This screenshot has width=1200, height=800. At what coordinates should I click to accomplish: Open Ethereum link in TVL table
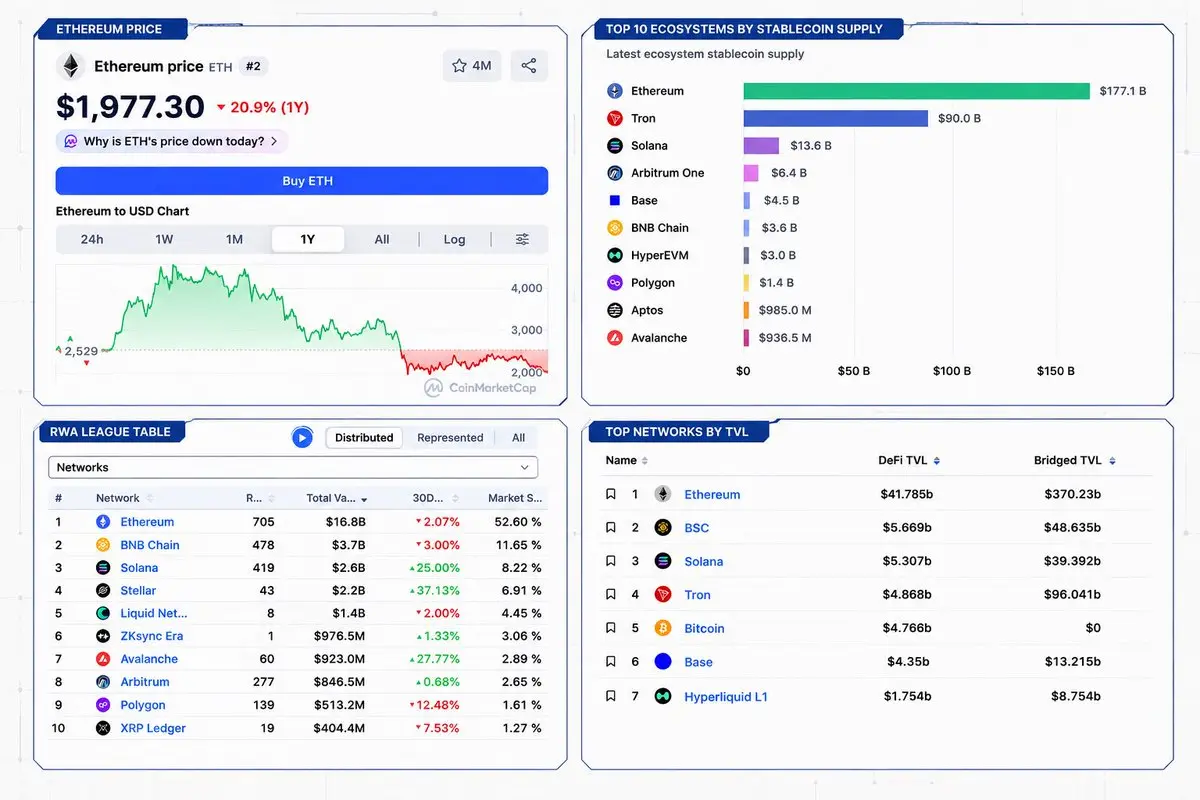pyautogui.click(x=712, y=494)
